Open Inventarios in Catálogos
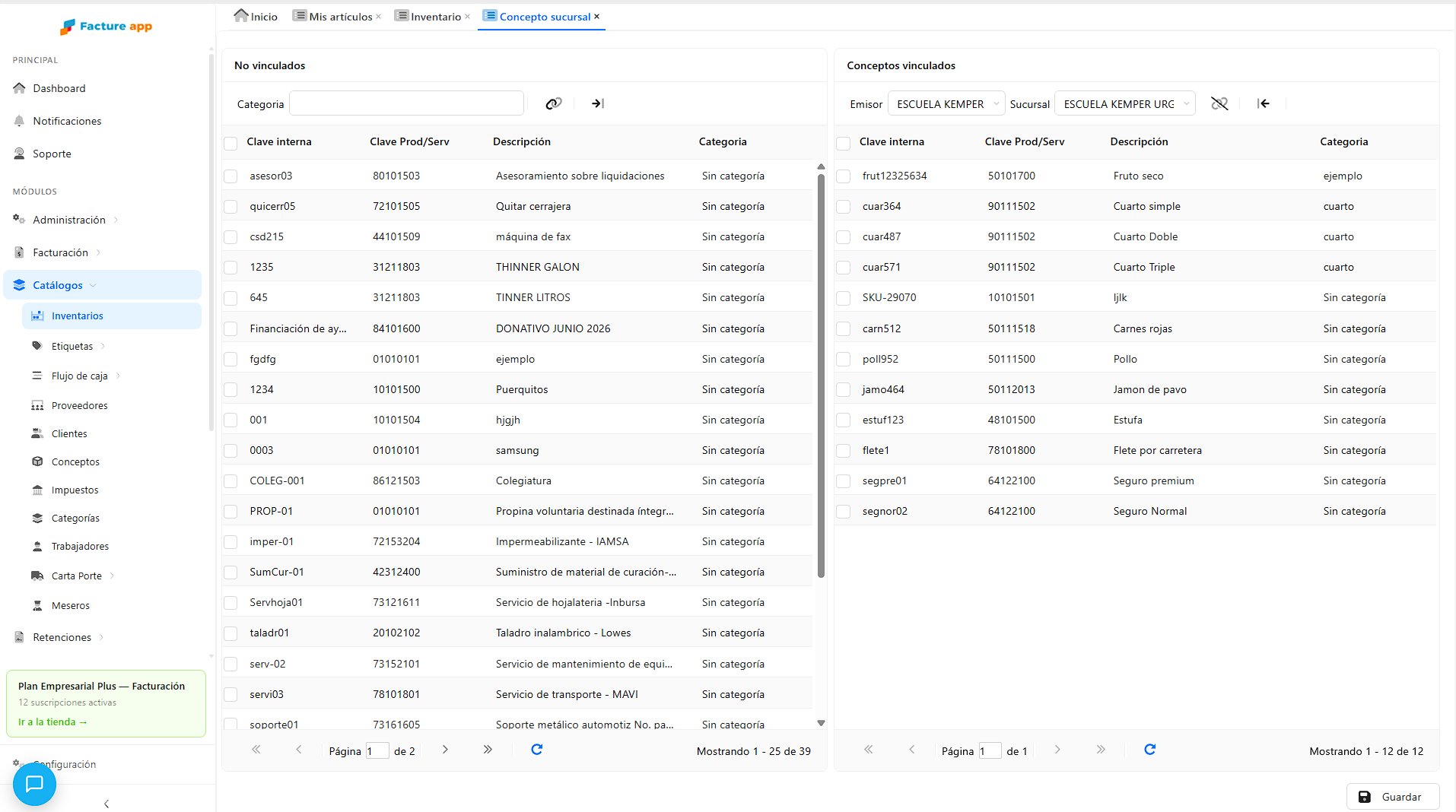This screenshot has height=812, width=1456. click(x=112, y=316)
